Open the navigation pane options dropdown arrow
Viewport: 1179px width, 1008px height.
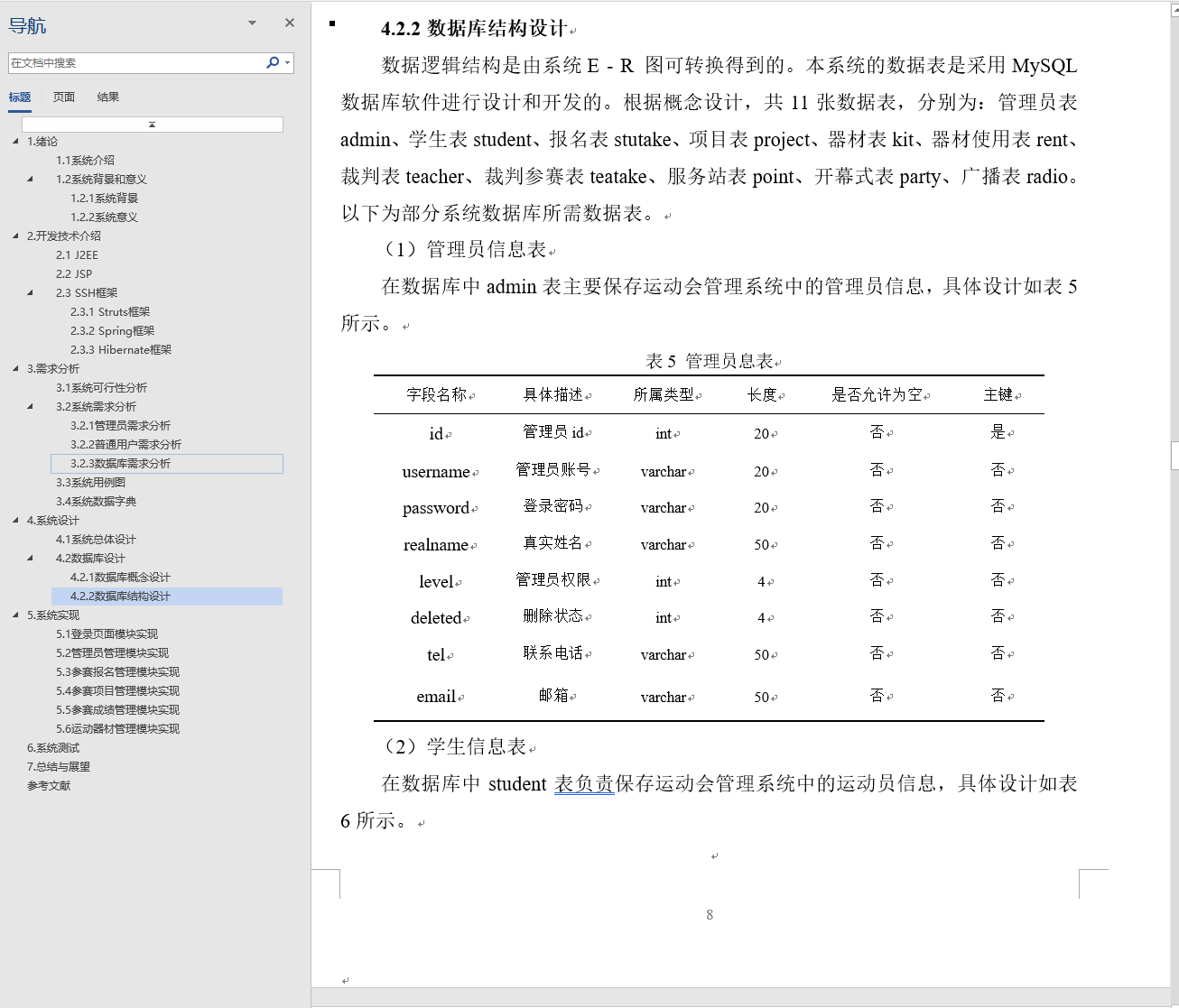pyautogui.click(x=250, y=23)
